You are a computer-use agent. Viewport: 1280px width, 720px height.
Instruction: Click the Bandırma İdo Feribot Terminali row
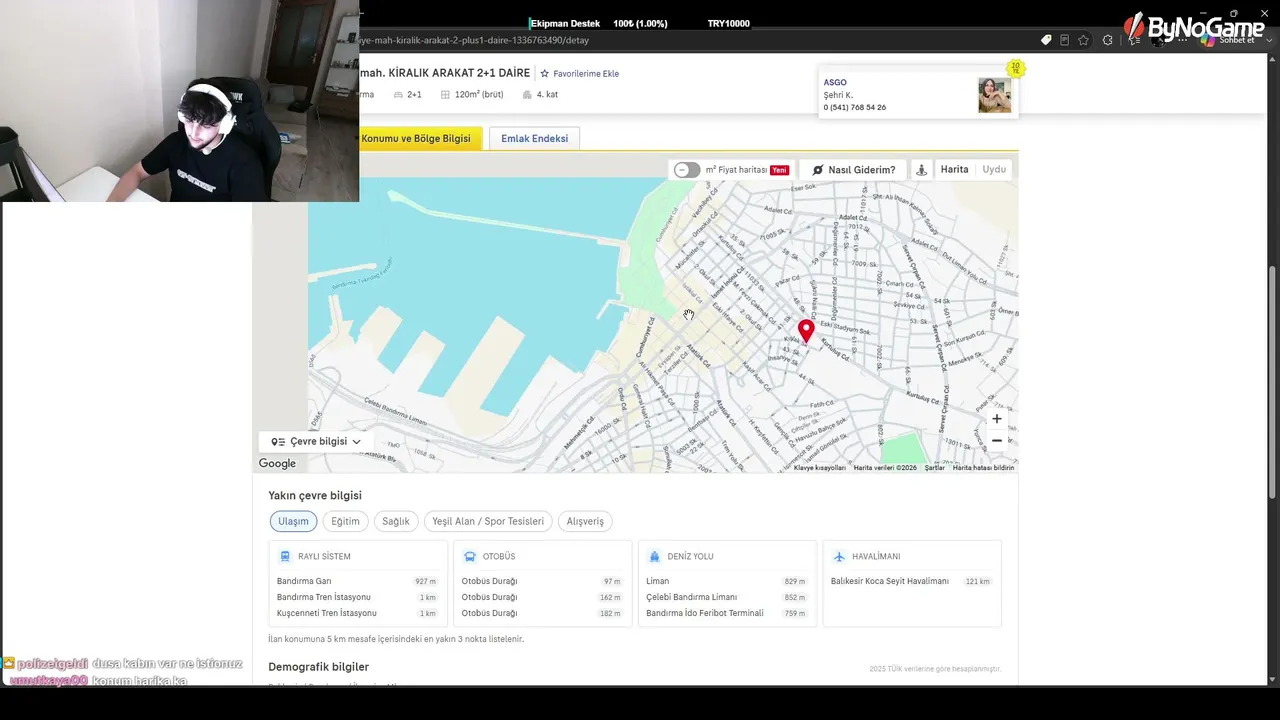(x=727, y=613)
